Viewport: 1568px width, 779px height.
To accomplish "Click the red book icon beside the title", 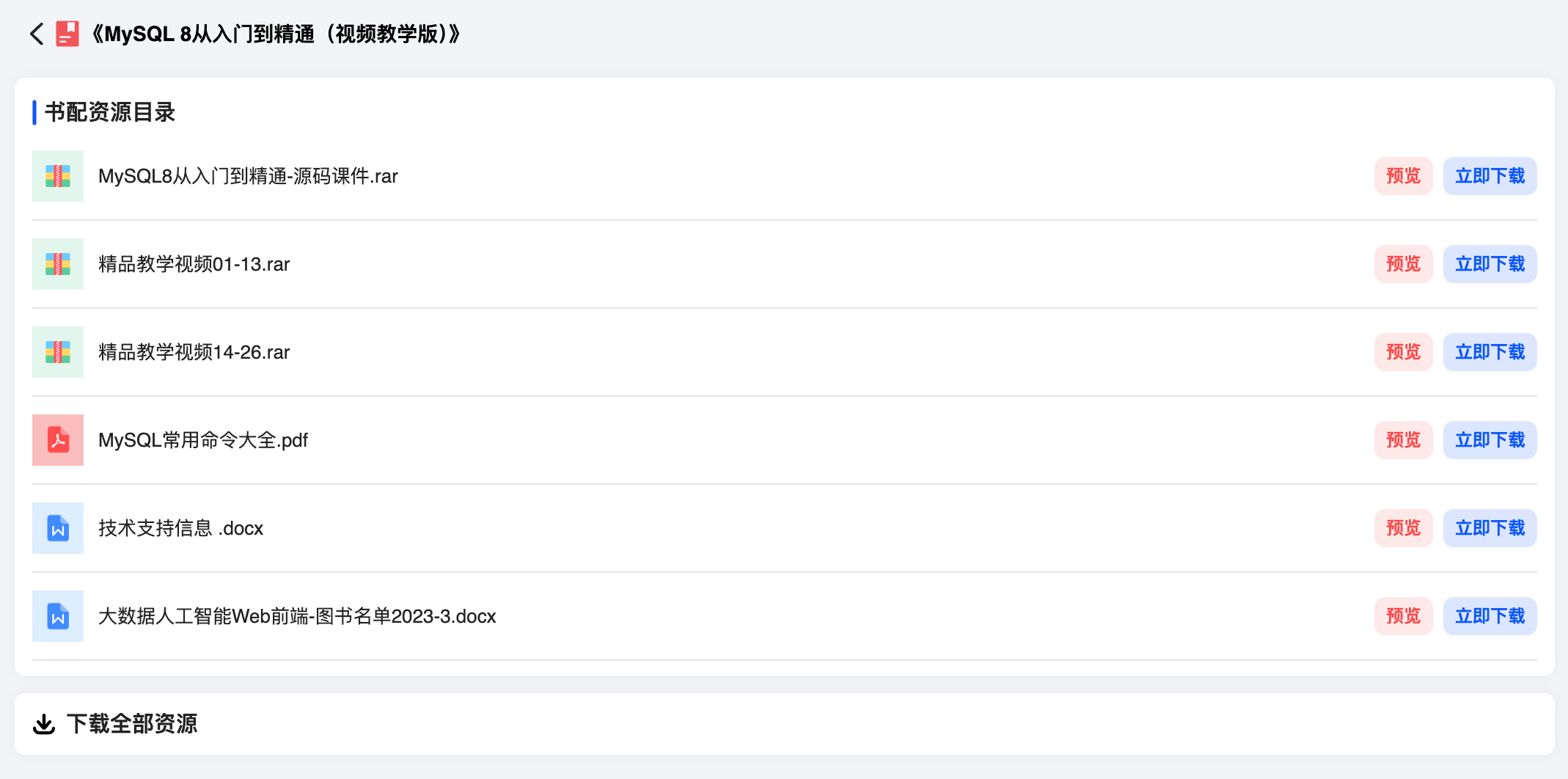I will [67, 34].
